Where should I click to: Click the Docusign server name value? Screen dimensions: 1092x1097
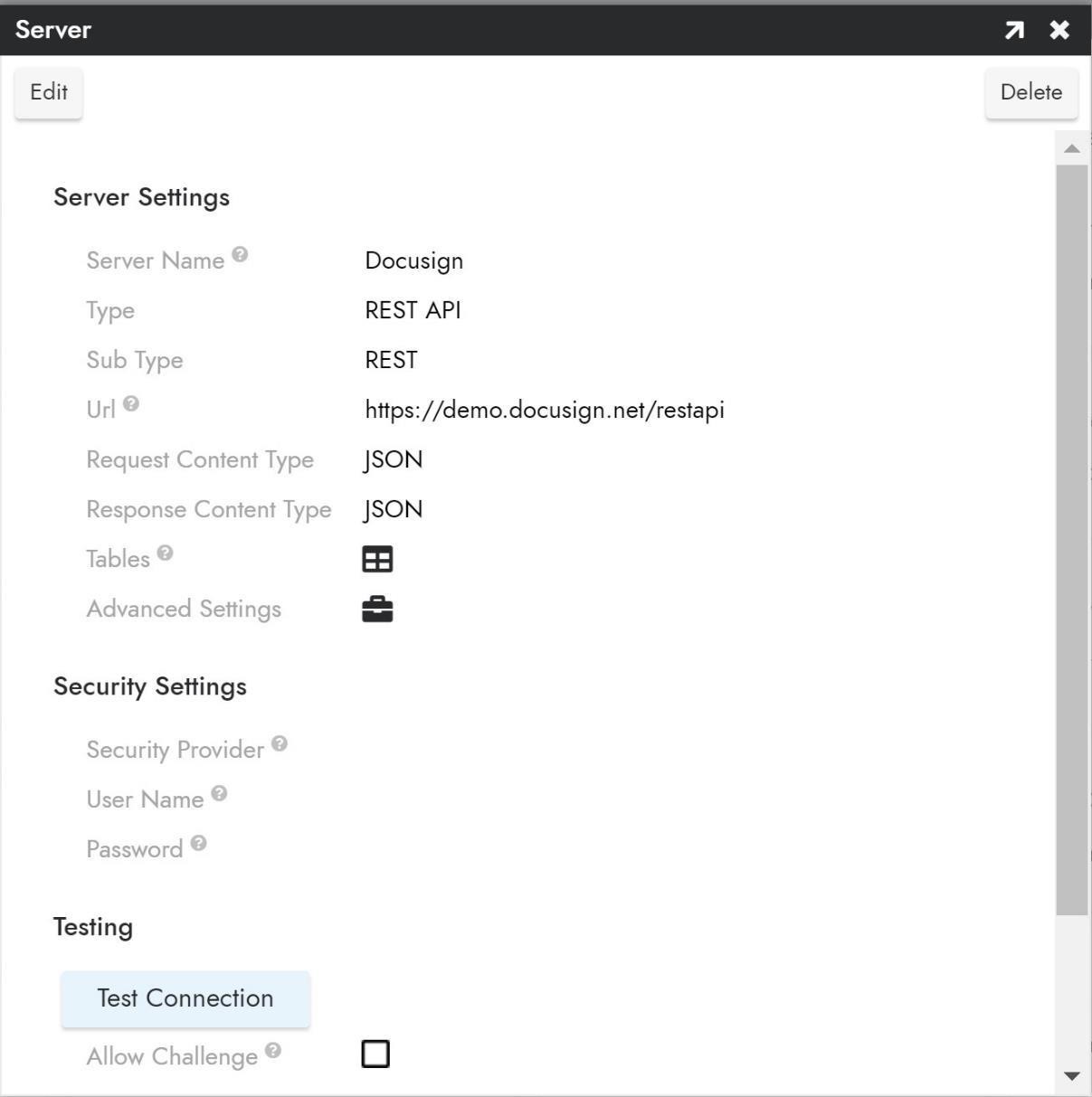(x=414, y=260)
